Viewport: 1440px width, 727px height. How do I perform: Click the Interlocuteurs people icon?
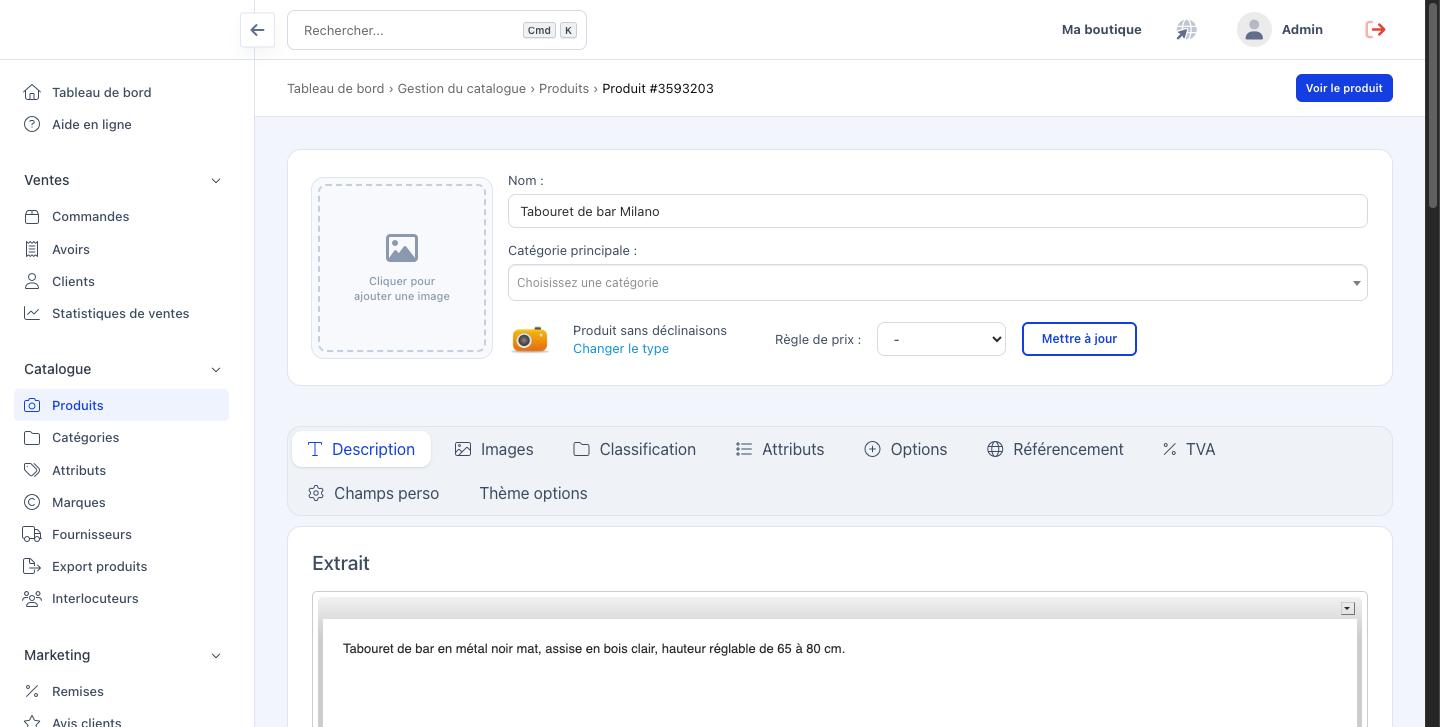[32, 598]
